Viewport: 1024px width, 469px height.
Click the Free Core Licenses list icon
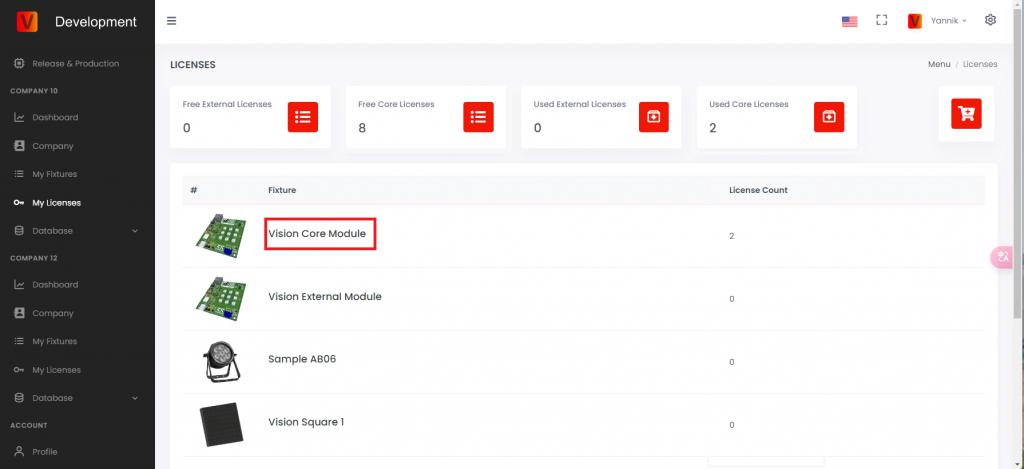coord(478,117)
